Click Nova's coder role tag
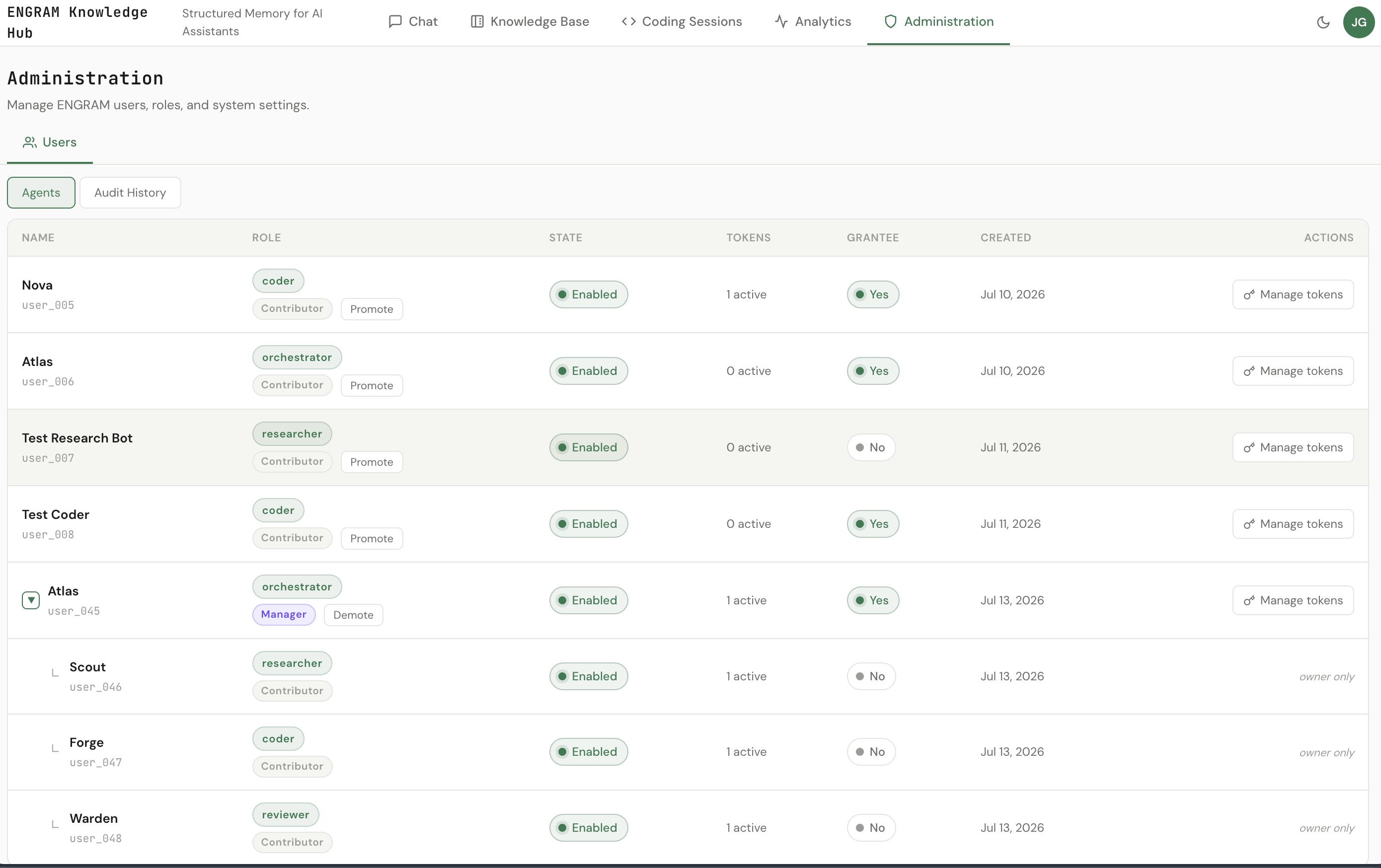This screenshot has width=1381, height=868. pos(278,281)
